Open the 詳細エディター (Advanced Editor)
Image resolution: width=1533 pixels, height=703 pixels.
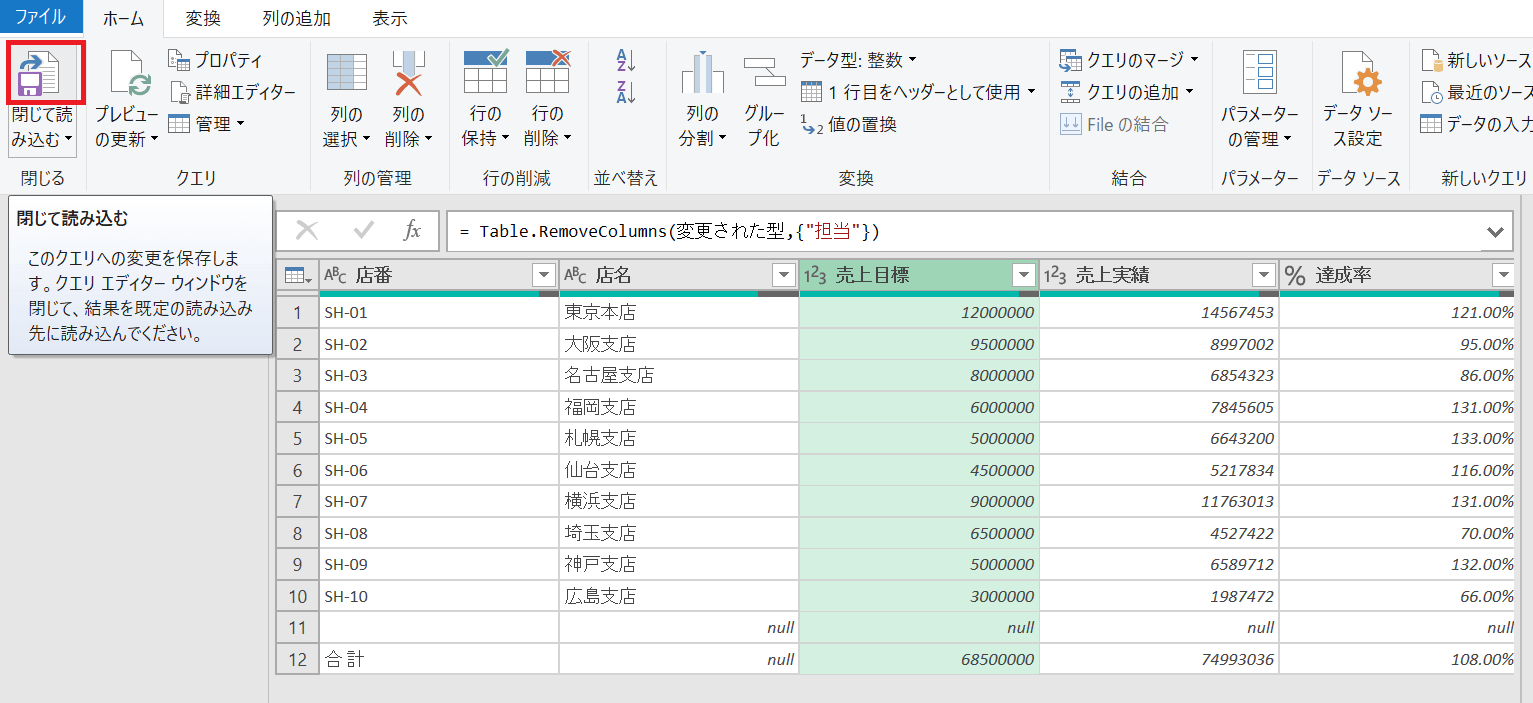[x=233, y=92]
